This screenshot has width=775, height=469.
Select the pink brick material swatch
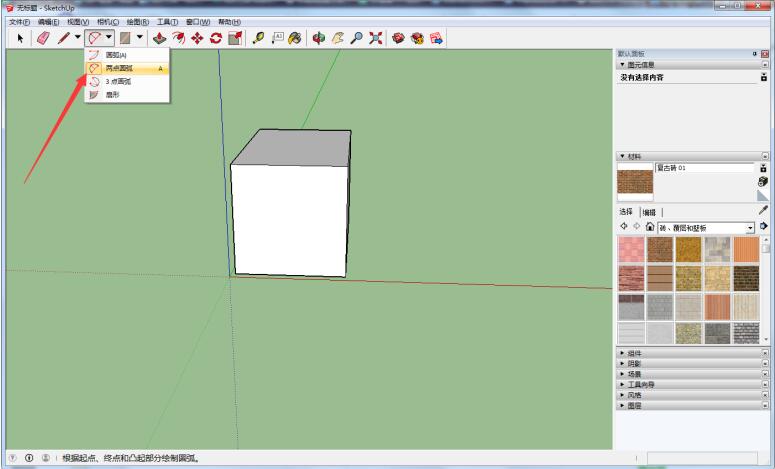631,249
